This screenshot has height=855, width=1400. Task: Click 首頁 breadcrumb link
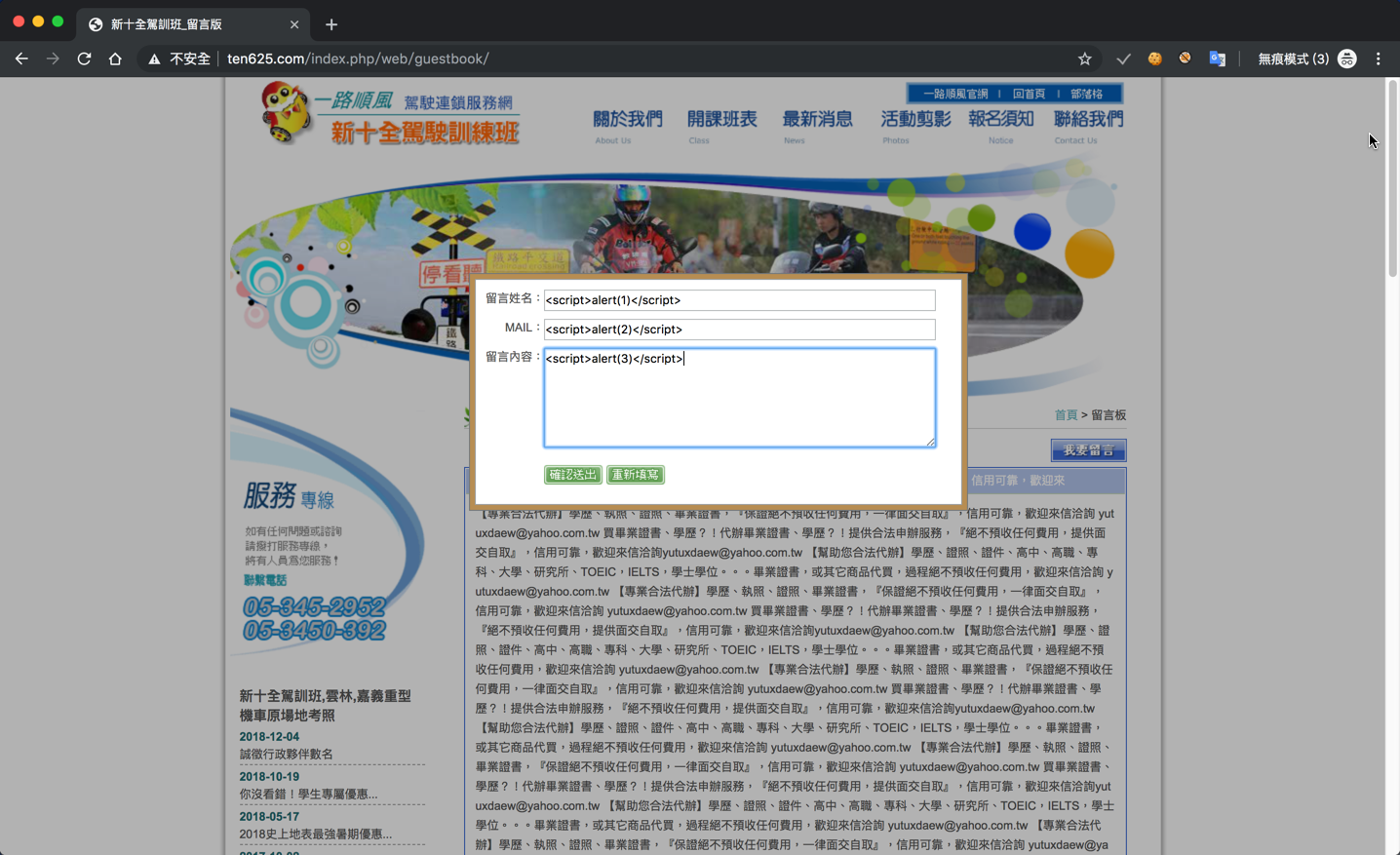coord(1066,415)
